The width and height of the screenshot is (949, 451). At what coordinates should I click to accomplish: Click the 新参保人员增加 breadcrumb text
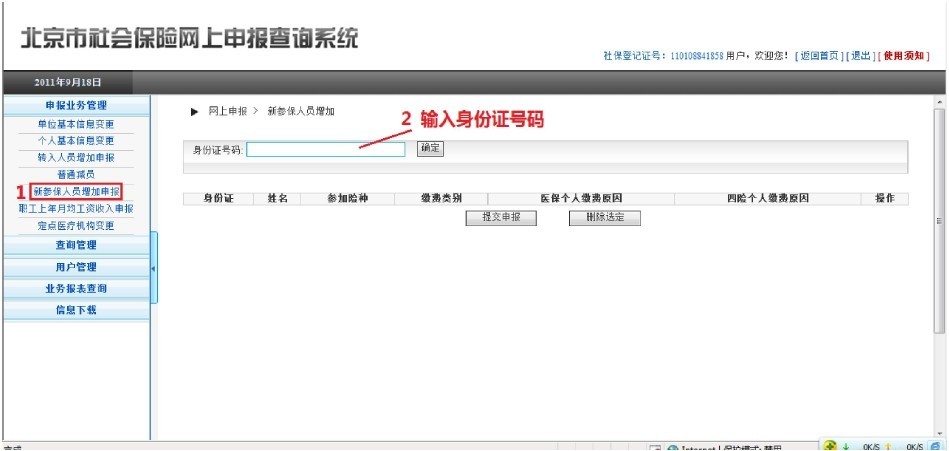pyautogui.click(x=301, y=111)
